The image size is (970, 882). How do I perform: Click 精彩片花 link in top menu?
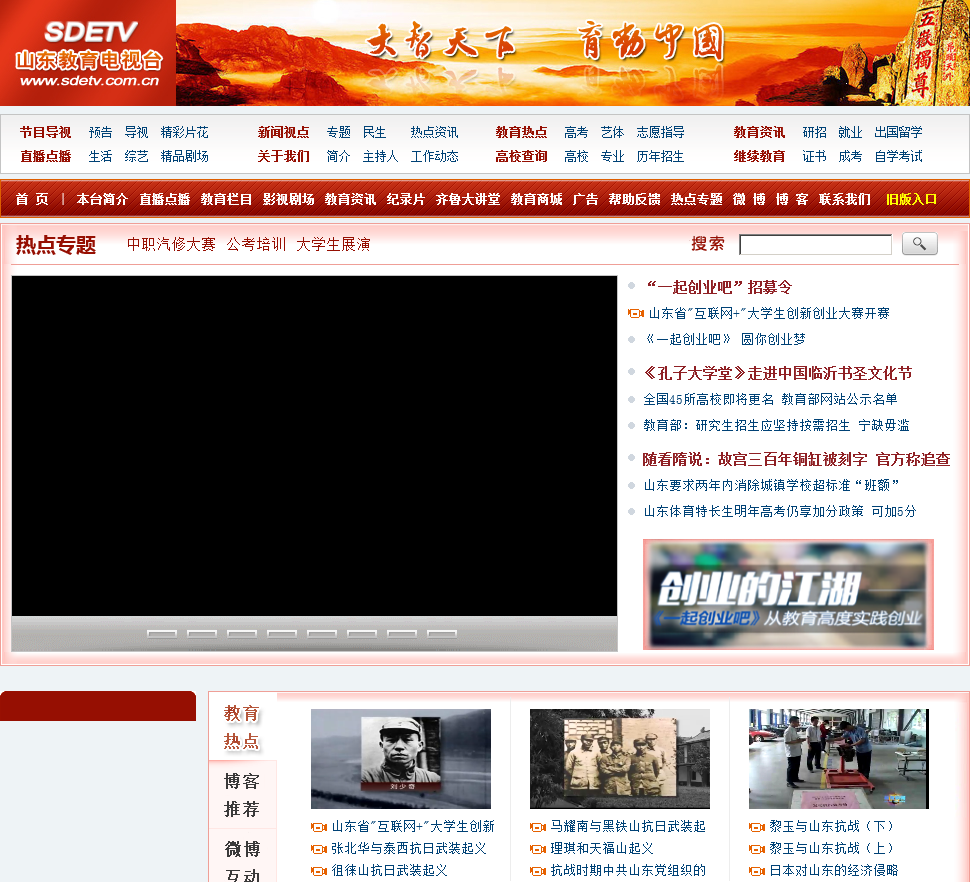[x=184, y=132]
